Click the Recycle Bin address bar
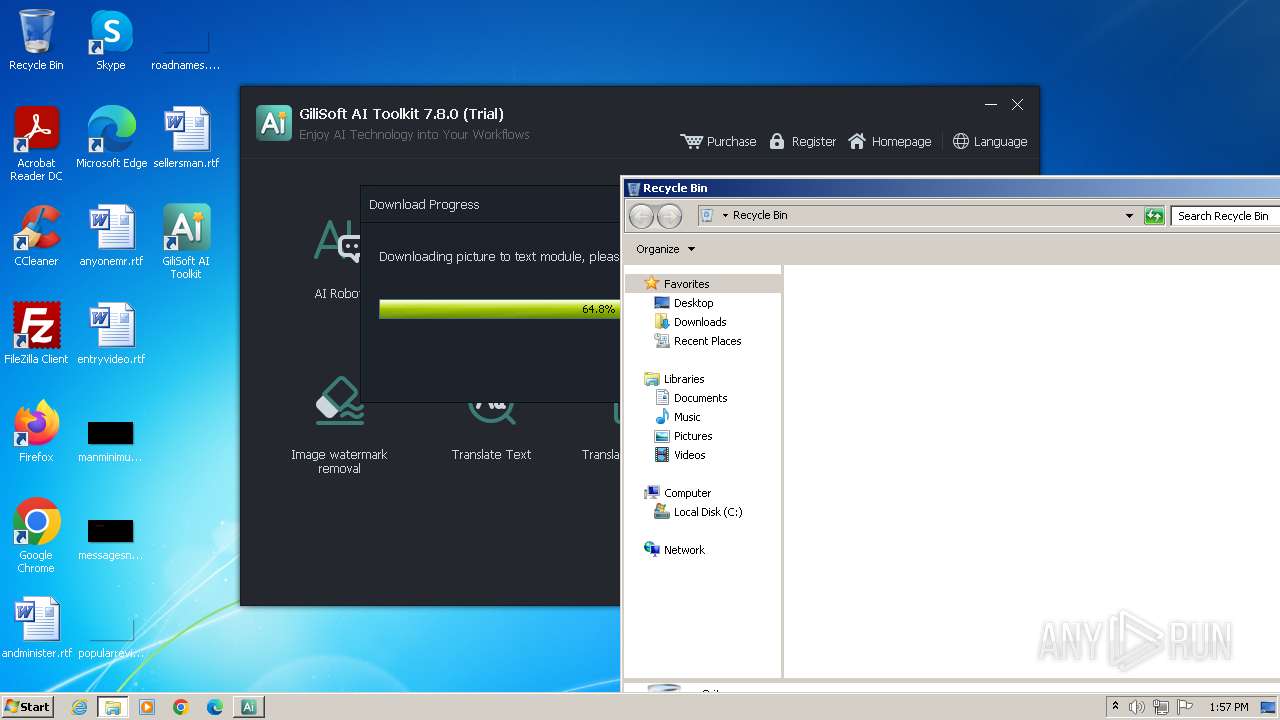Screen dimensions: 1280x720 [917, 215]
